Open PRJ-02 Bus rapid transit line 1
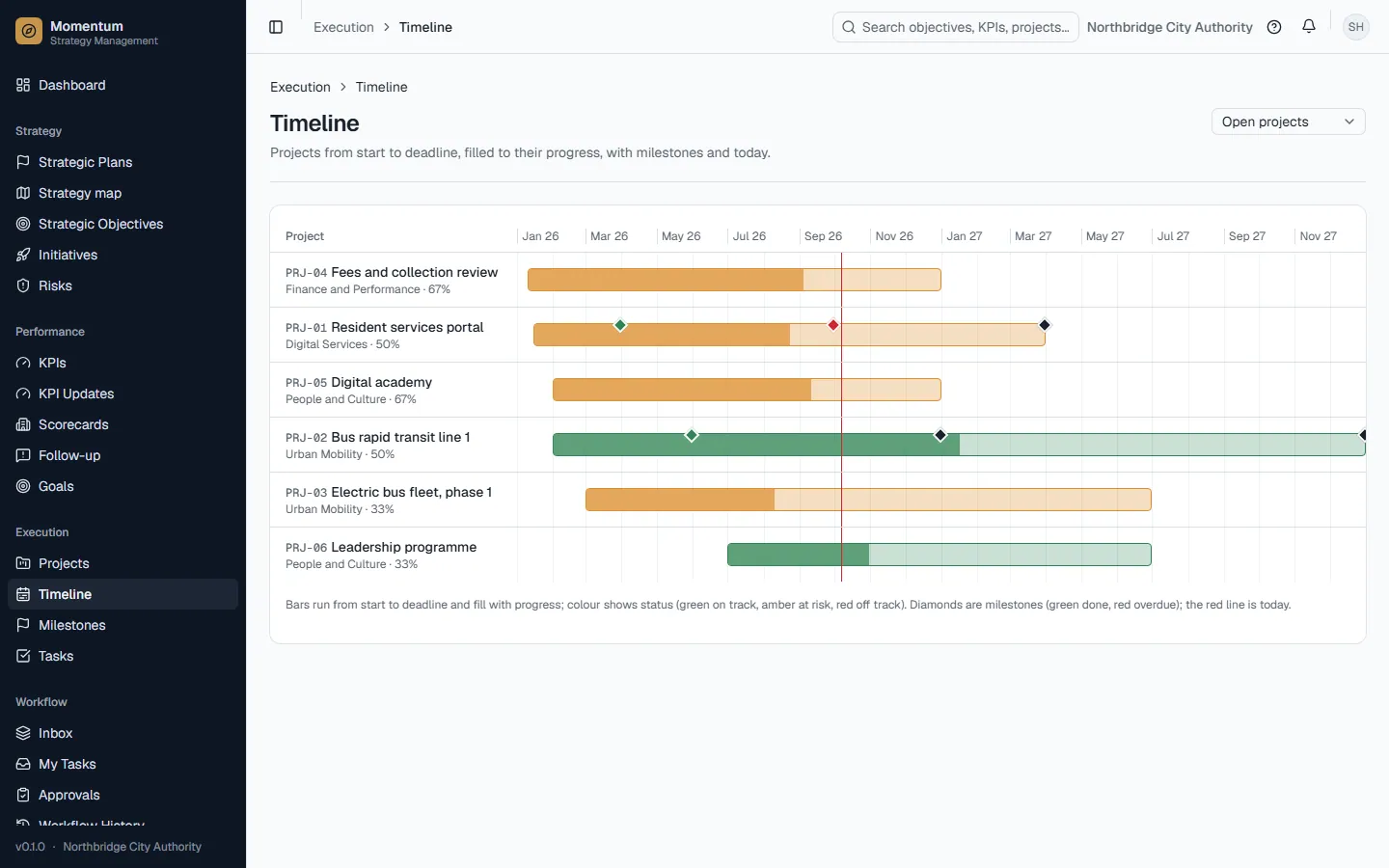The height and width of the screenshot is (868, 1389). click(378, 438)
